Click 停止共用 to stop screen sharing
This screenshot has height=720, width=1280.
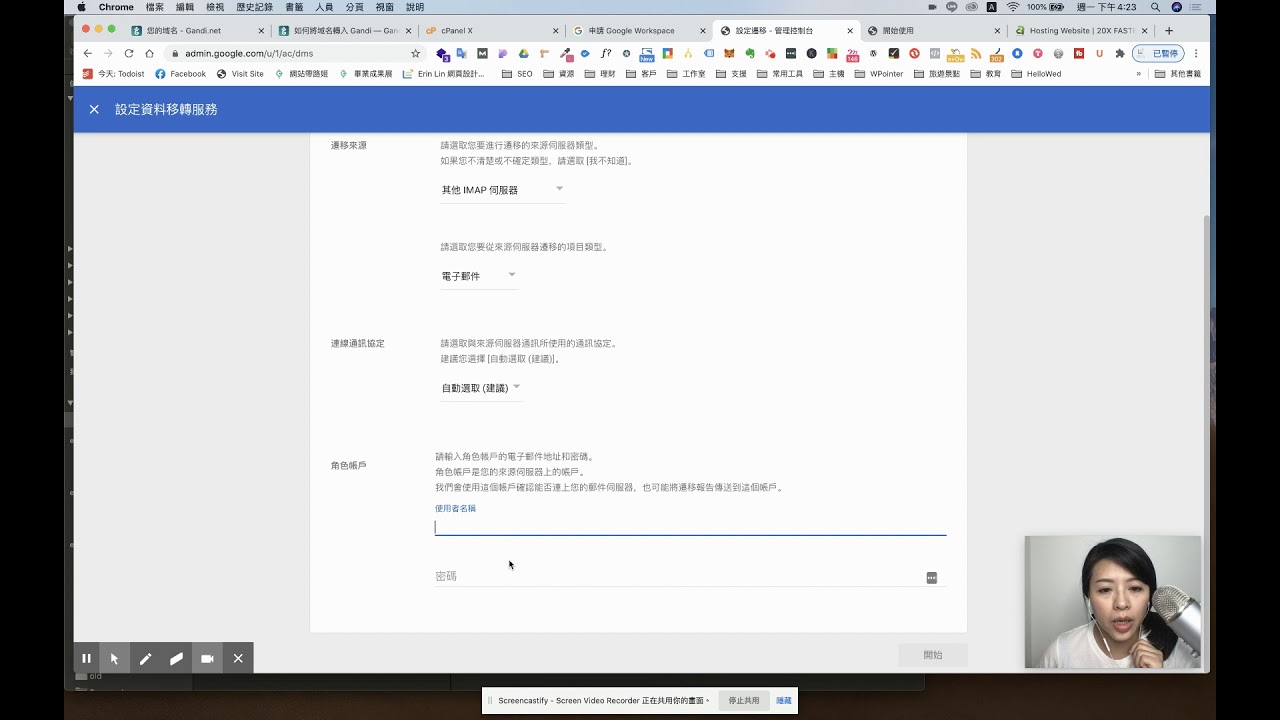743,700
